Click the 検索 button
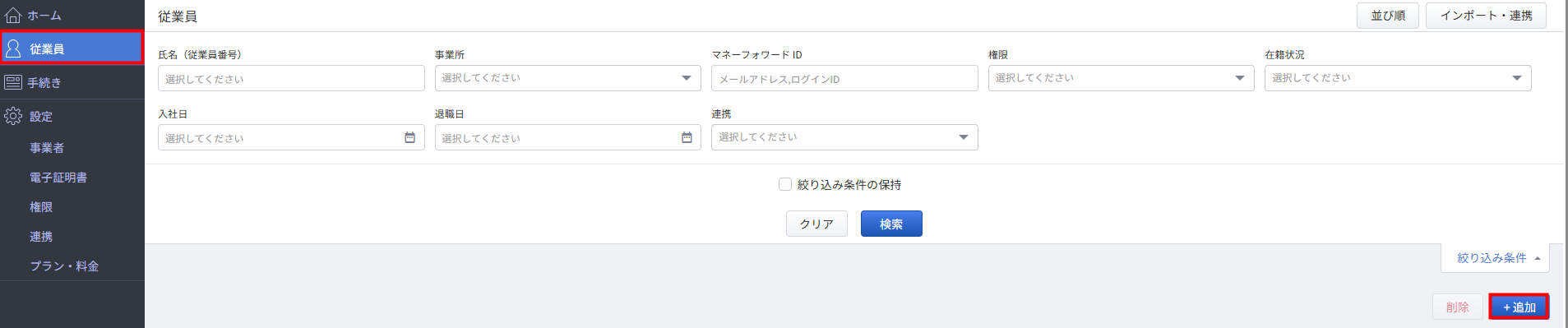Viewport: 1568px width, 328px height. [891, 224]
